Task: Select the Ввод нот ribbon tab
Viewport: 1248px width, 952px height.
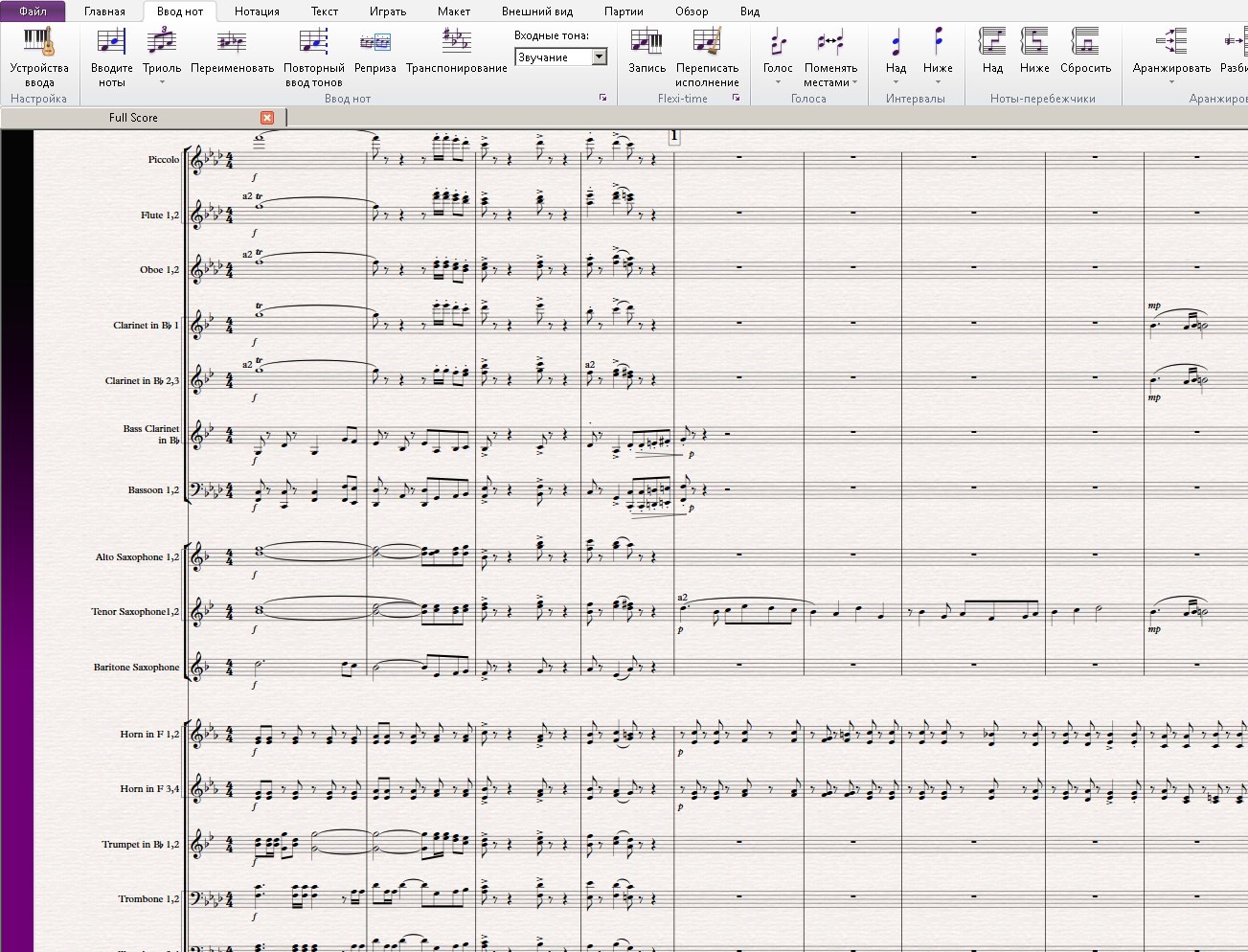Action: (x=180, y=11)
